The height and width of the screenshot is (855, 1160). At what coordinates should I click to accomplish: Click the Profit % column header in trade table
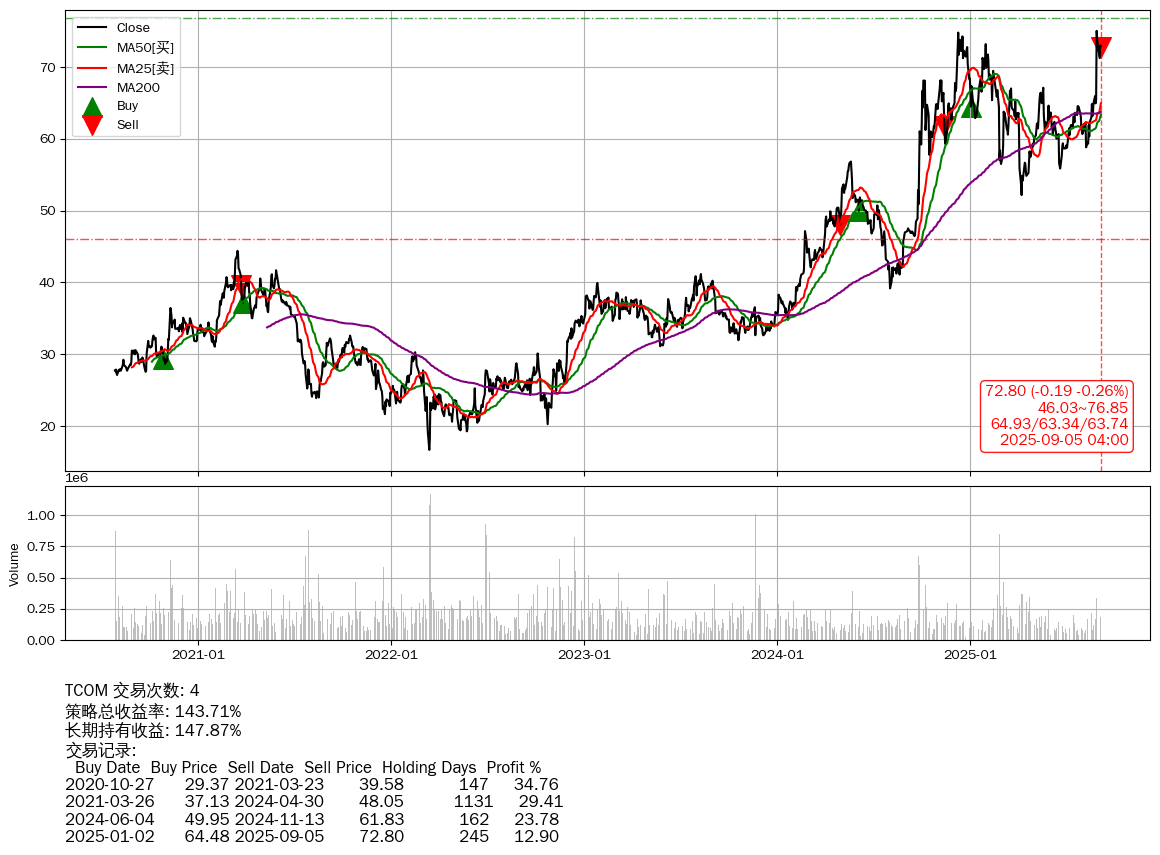point(513,768)
